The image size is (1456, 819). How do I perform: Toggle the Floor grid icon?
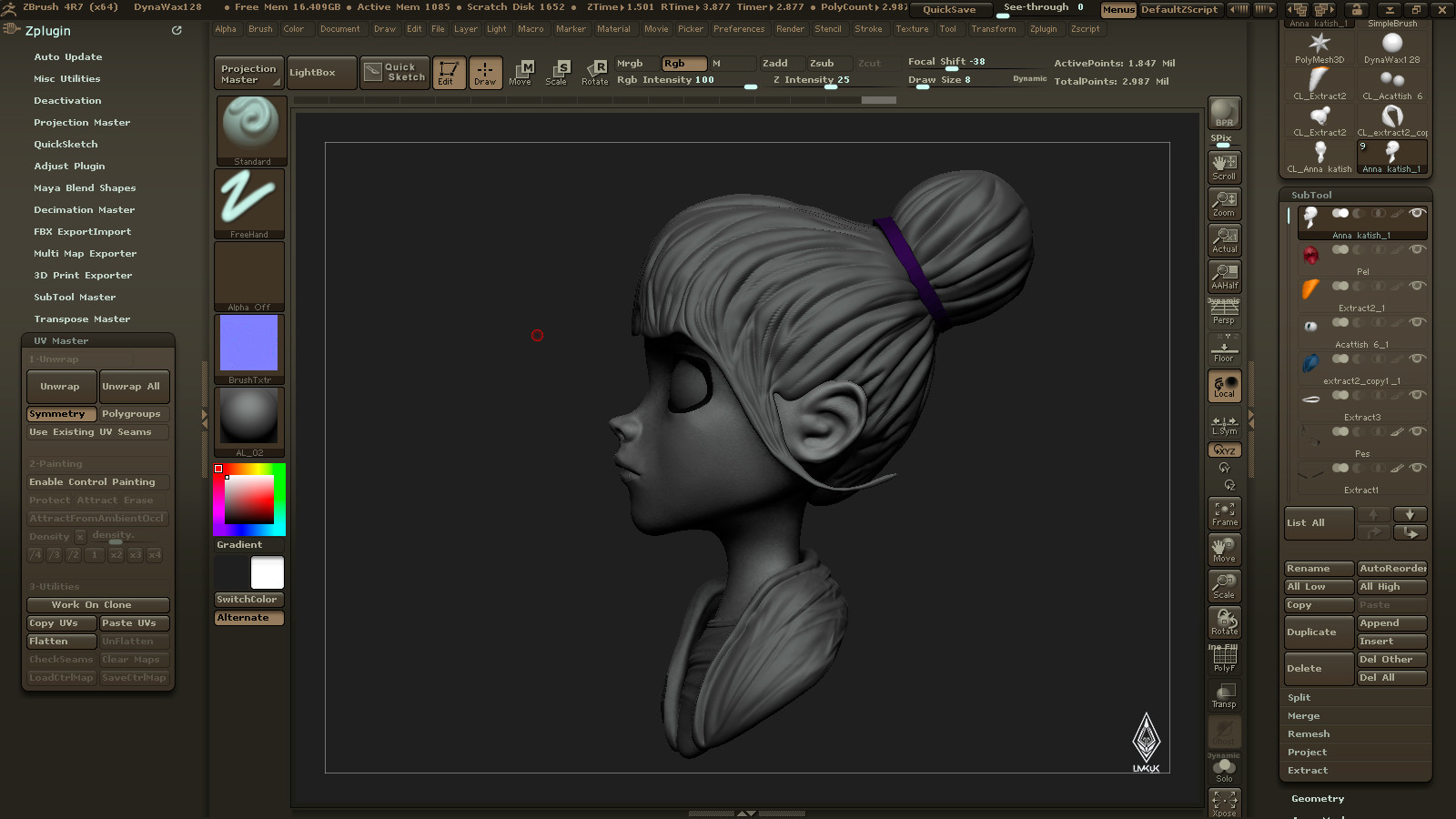[1224, 349]
